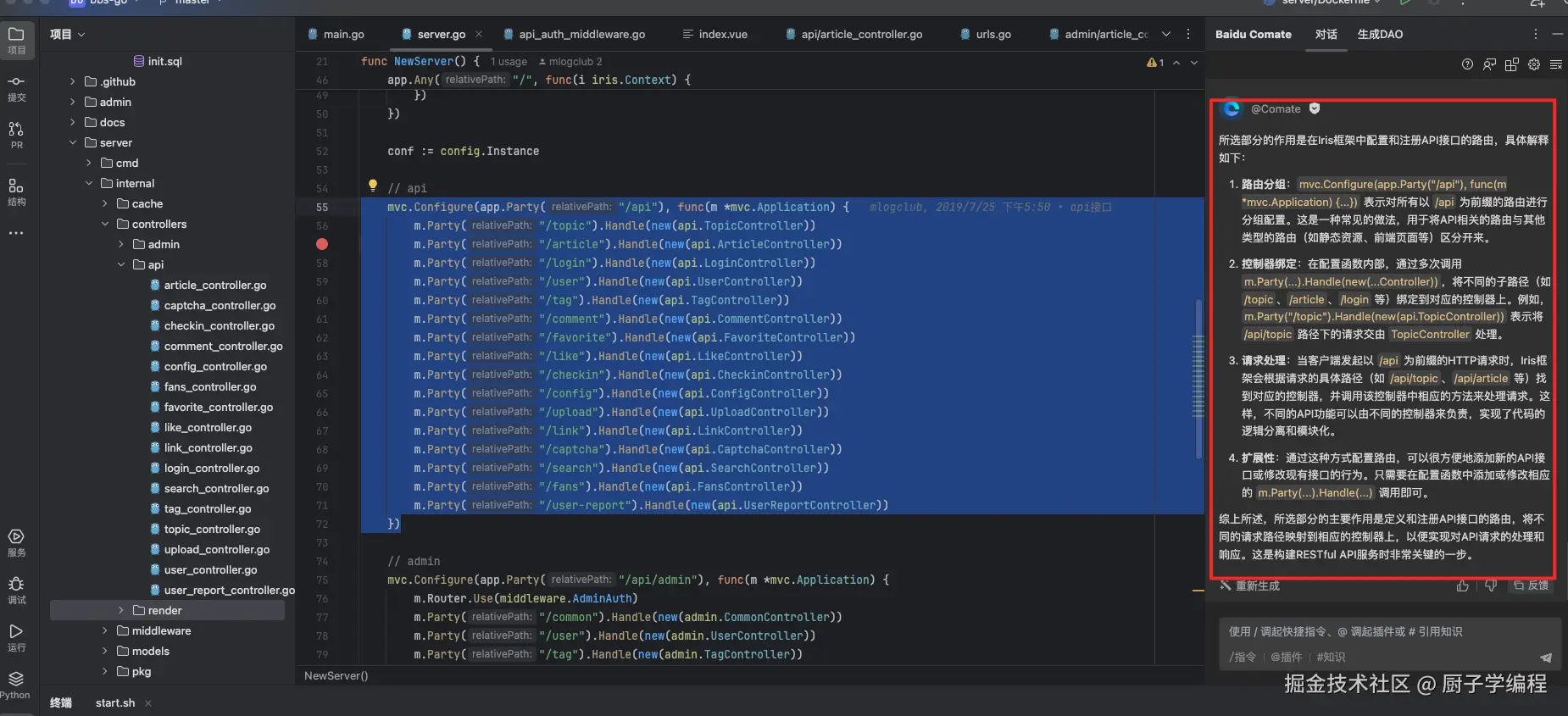Open editor tabs options menu
The height and width of the screenshot is (716, 1568).
[1187, 34]
